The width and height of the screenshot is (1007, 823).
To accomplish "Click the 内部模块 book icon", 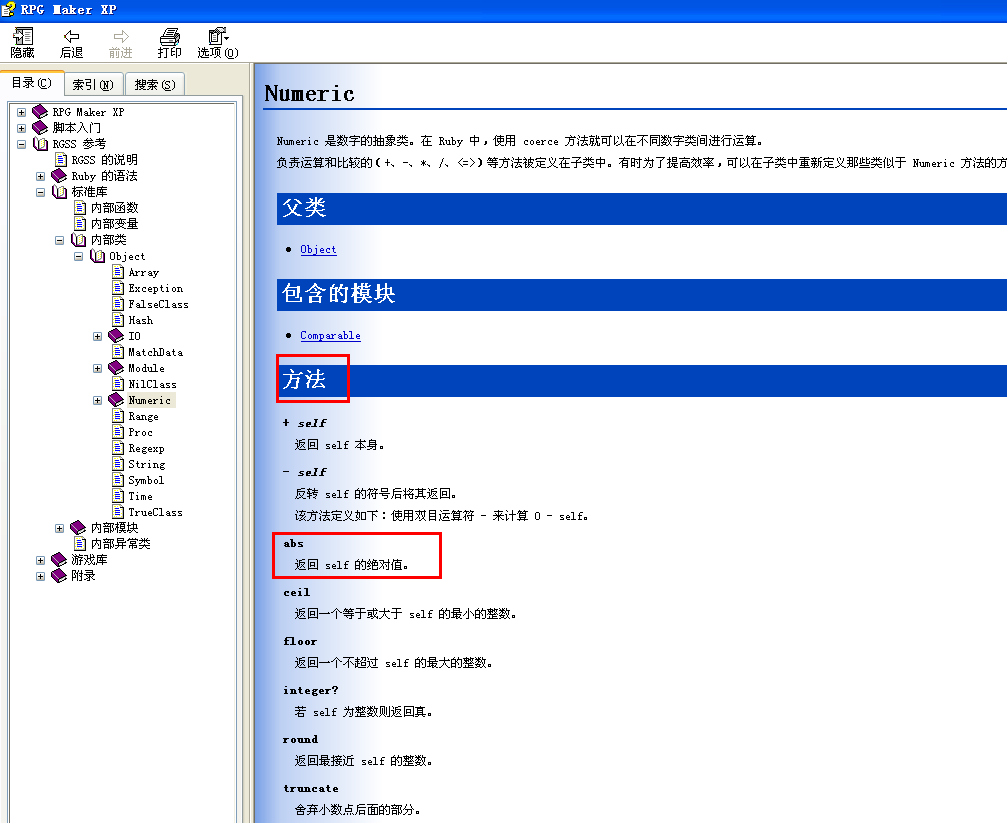I will pos(78,527).
